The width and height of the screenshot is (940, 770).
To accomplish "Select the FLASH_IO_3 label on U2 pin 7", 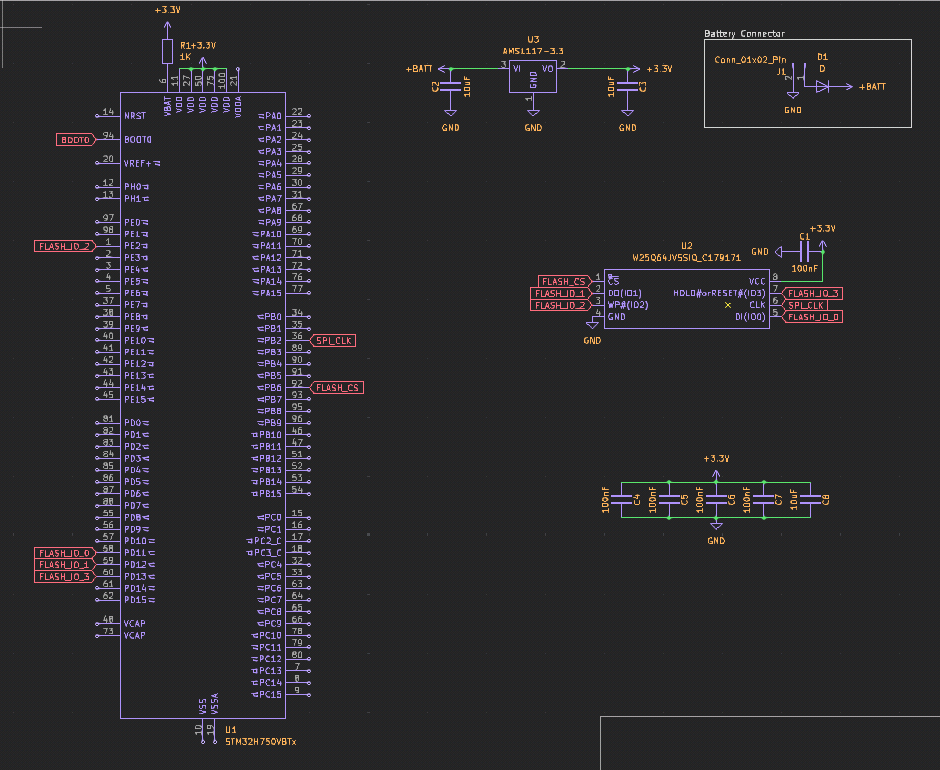I will pos(813,293).
